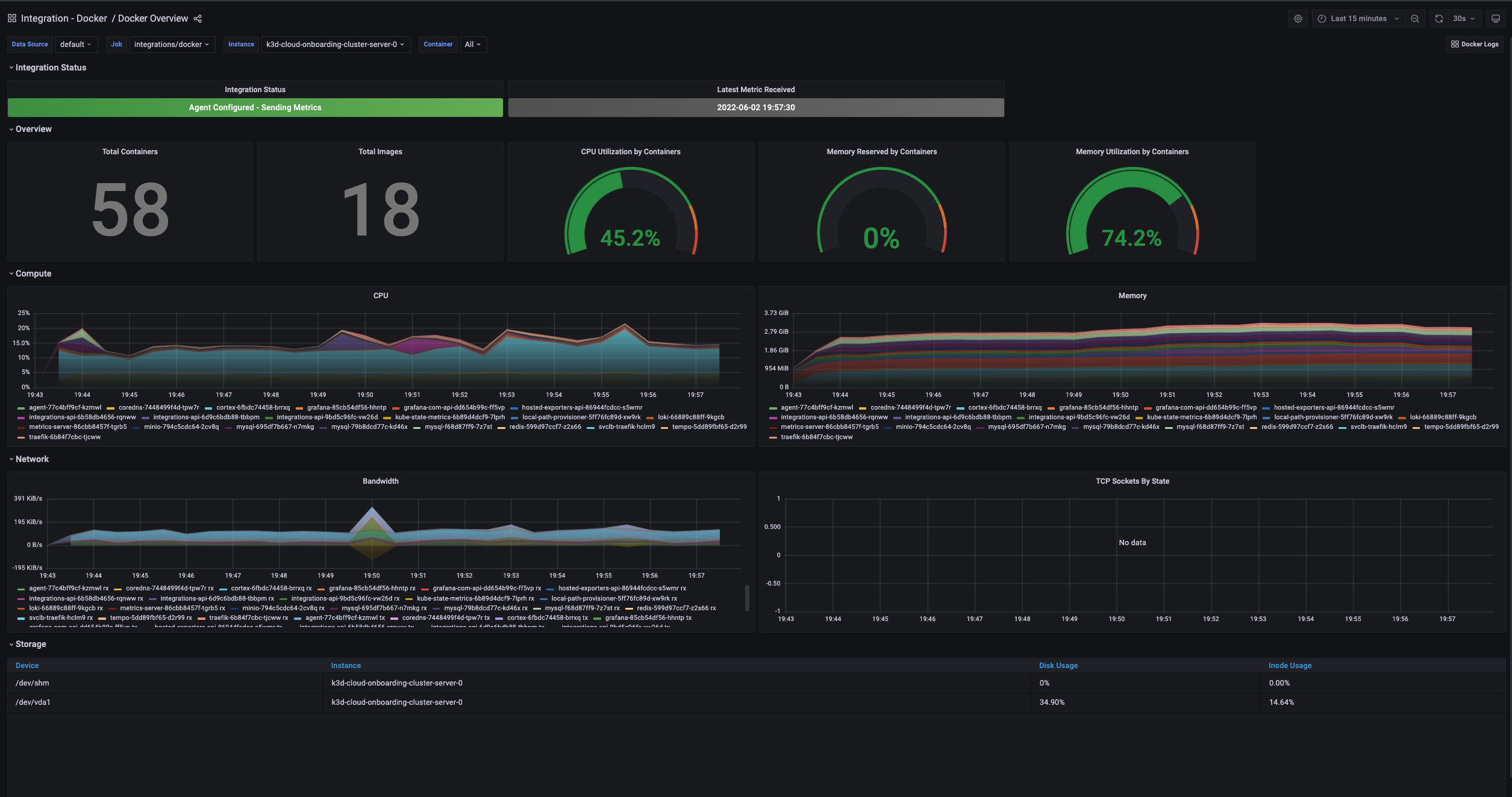Click the 2022-06-02 19:57:30 metric timestamp

point(756,108)
